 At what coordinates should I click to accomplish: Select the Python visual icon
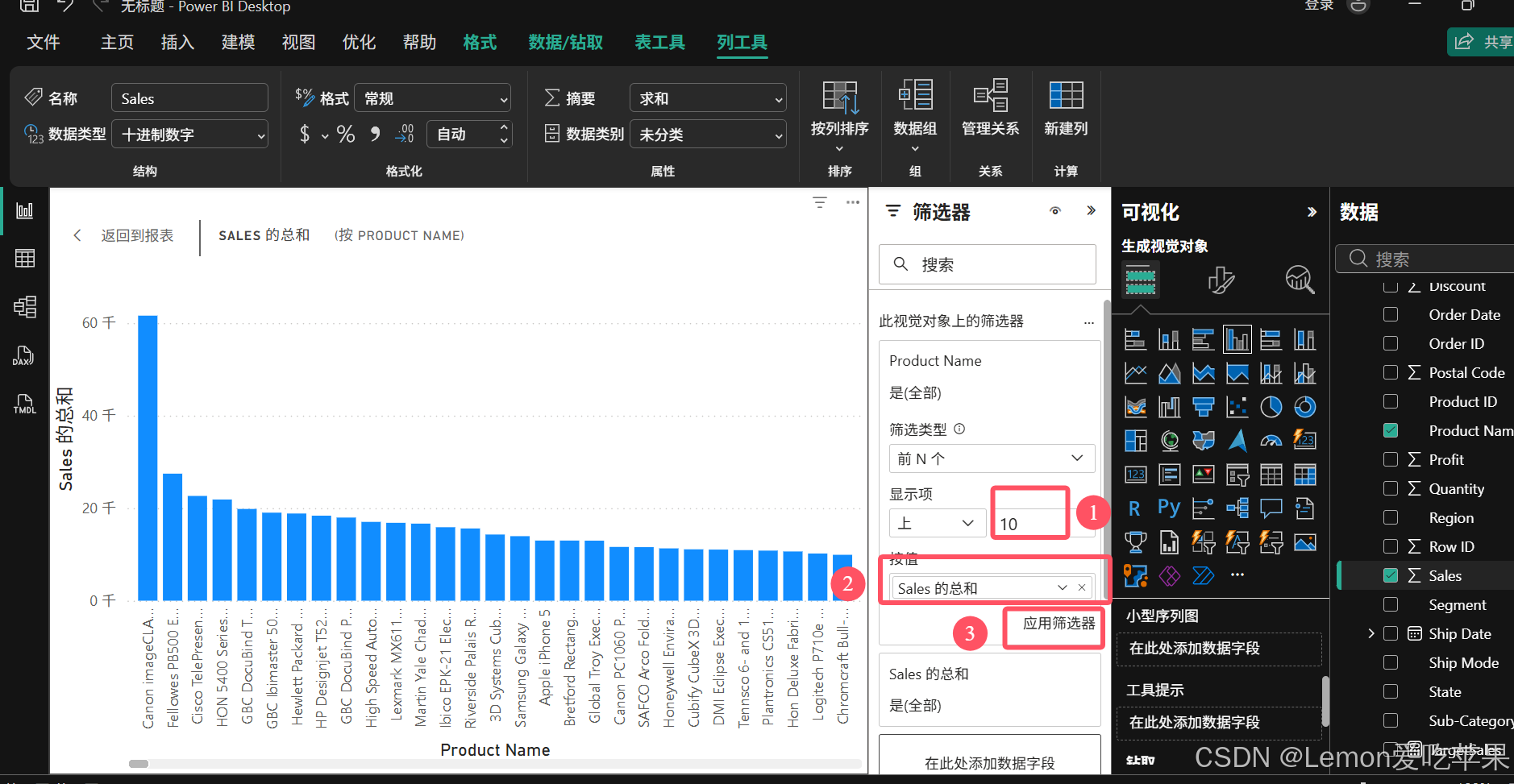1169,508
